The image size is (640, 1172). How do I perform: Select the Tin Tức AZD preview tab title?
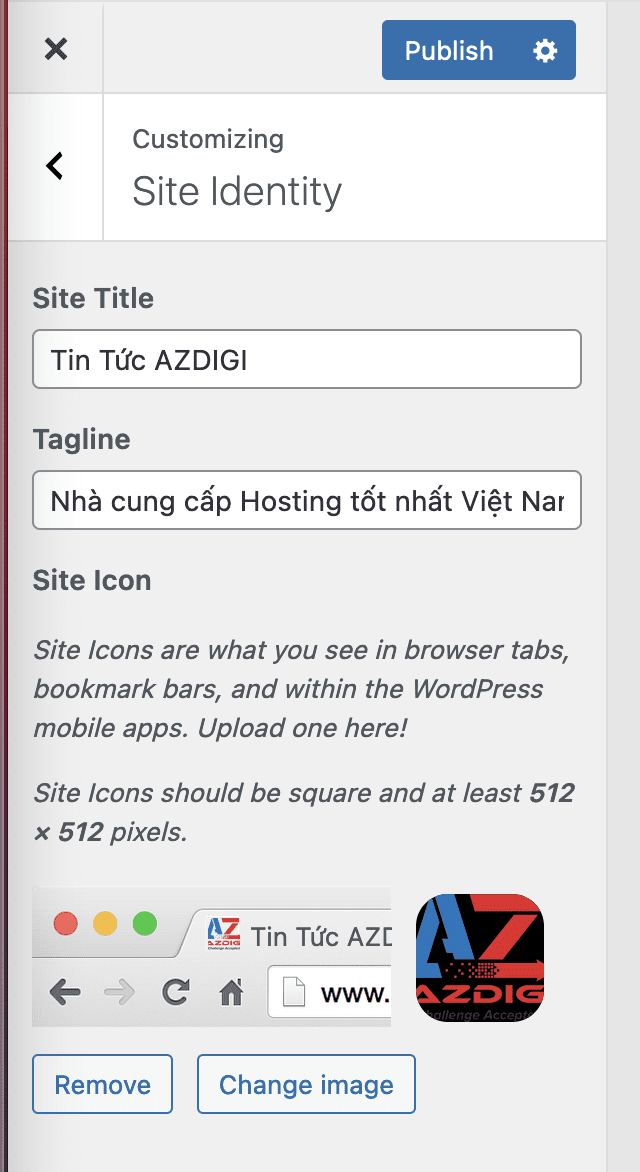(320, 937)
